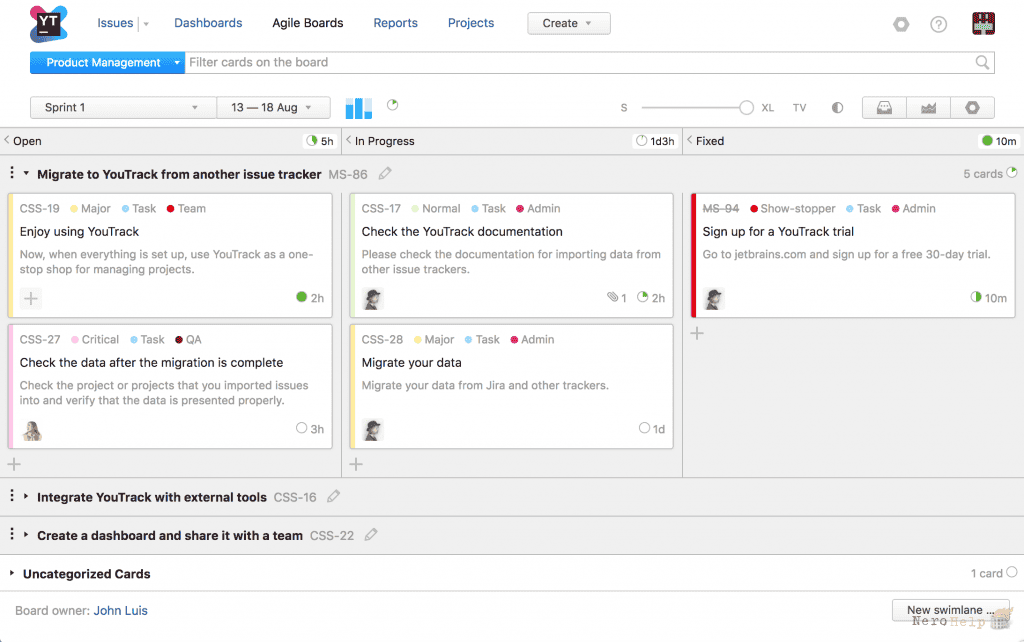Expand Integrate YouTrack with external tools swimlane
Screen dimensions: 1024x642
26,496
